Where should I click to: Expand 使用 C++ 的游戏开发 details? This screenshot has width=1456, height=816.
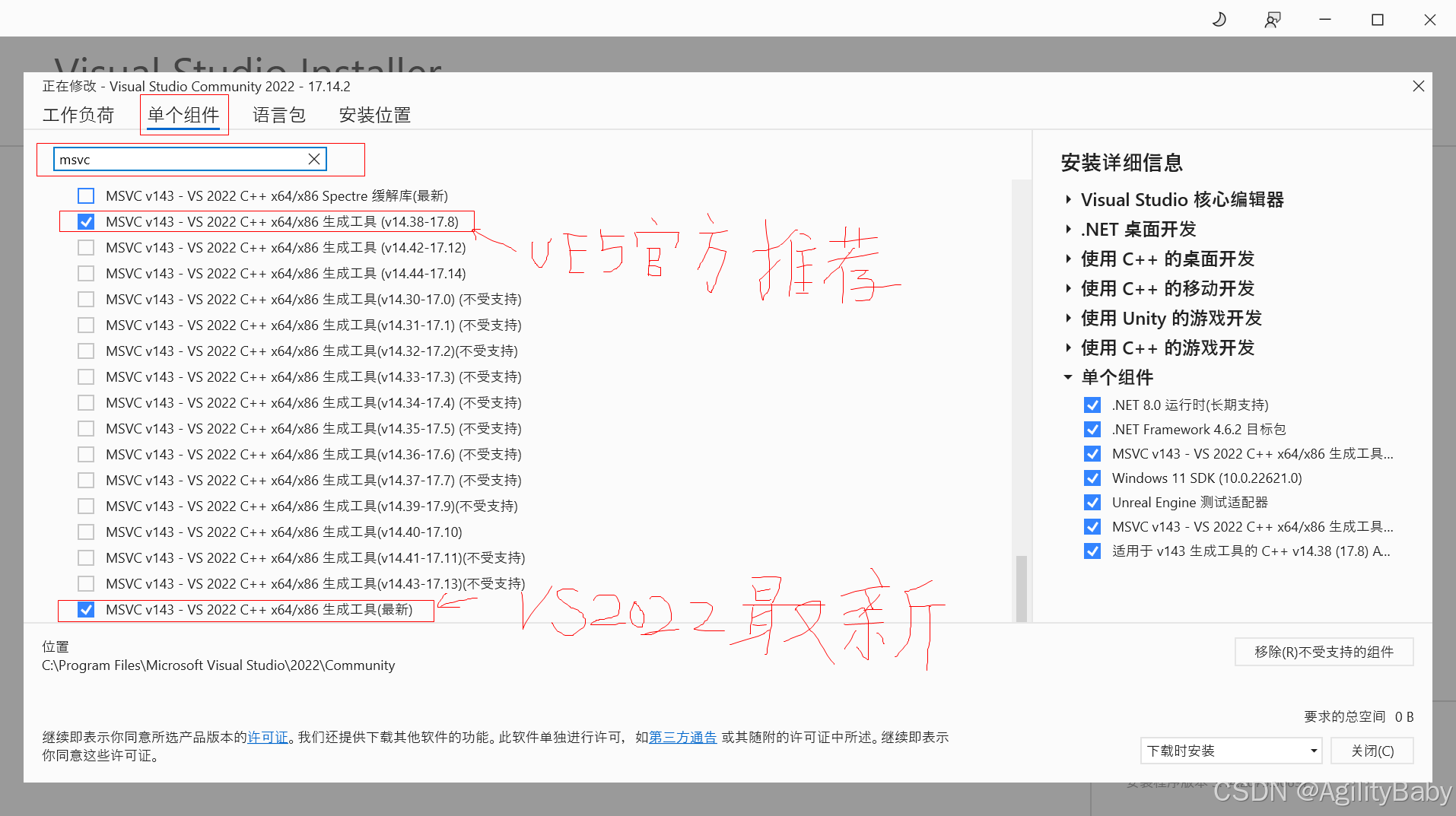[1068, 348]
